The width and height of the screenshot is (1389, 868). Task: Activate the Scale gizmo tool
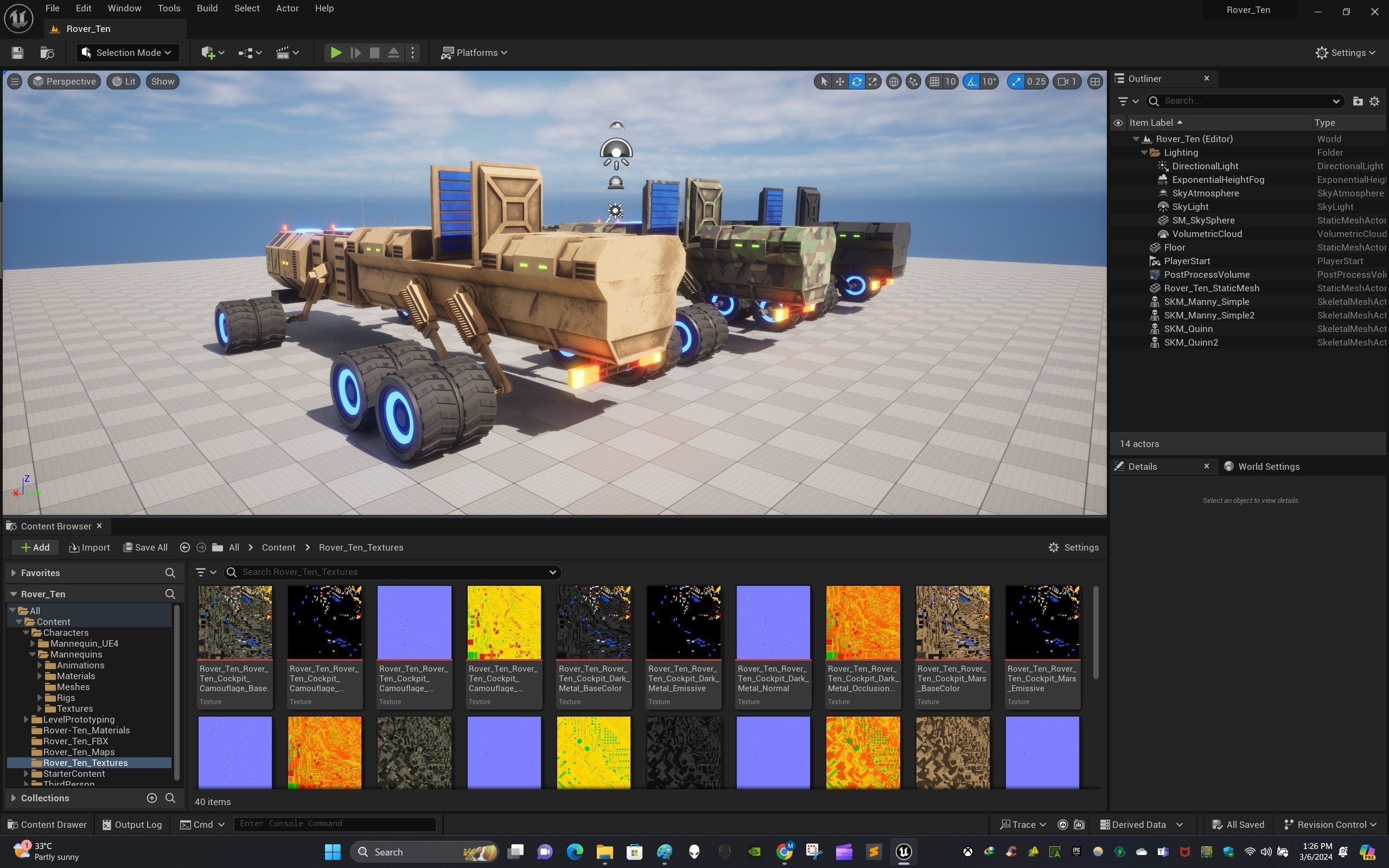(x=872, y=81)
